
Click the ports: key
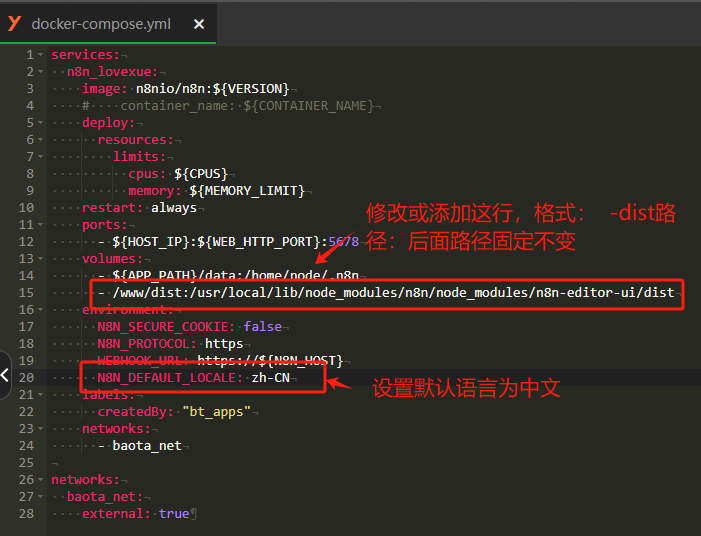click(105, 224)
